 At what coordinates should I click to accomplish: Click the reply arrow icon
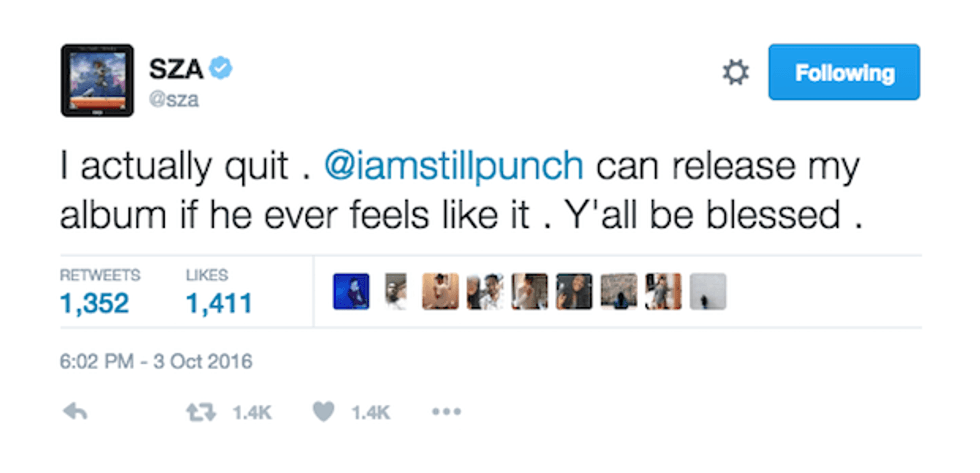click(74, 412)
